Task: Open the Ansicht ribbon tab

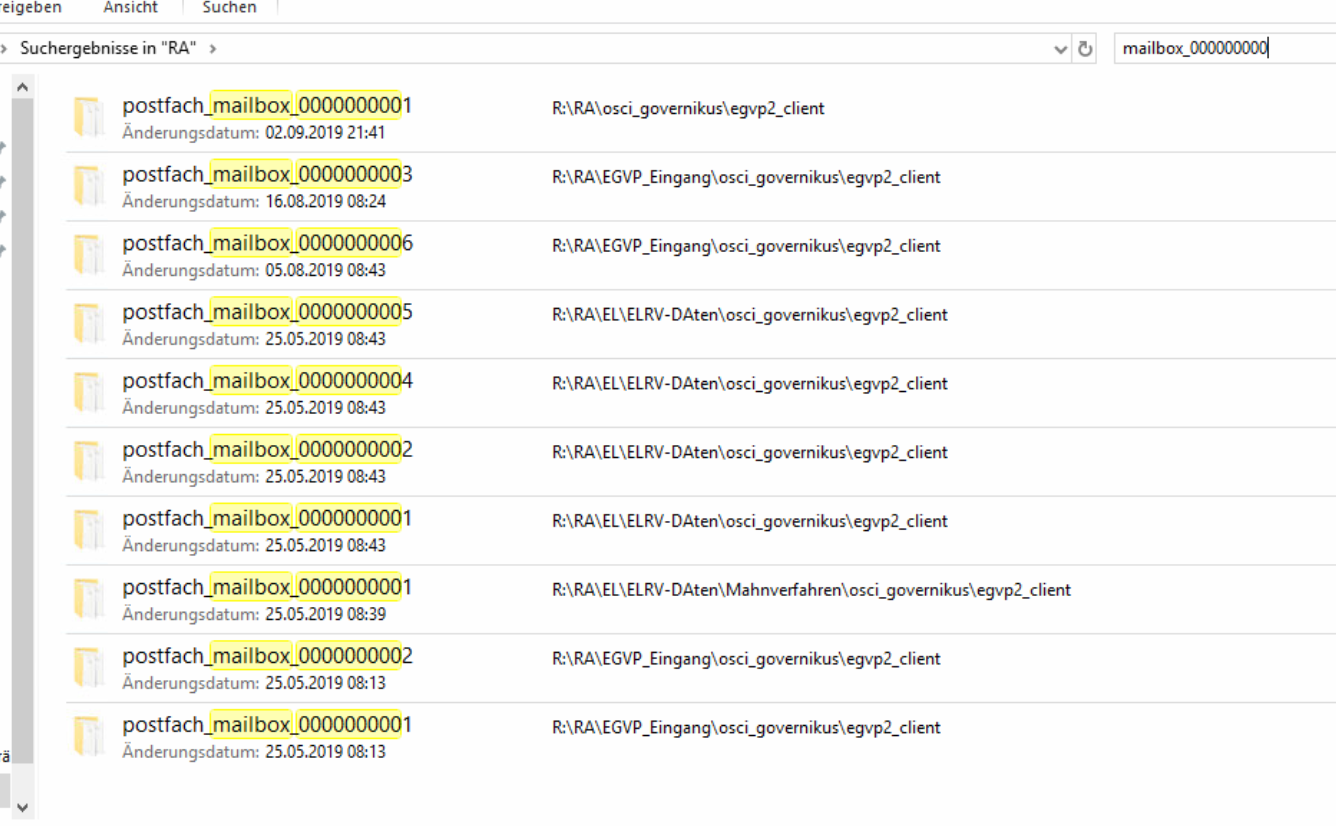Action: click(130, 8)
